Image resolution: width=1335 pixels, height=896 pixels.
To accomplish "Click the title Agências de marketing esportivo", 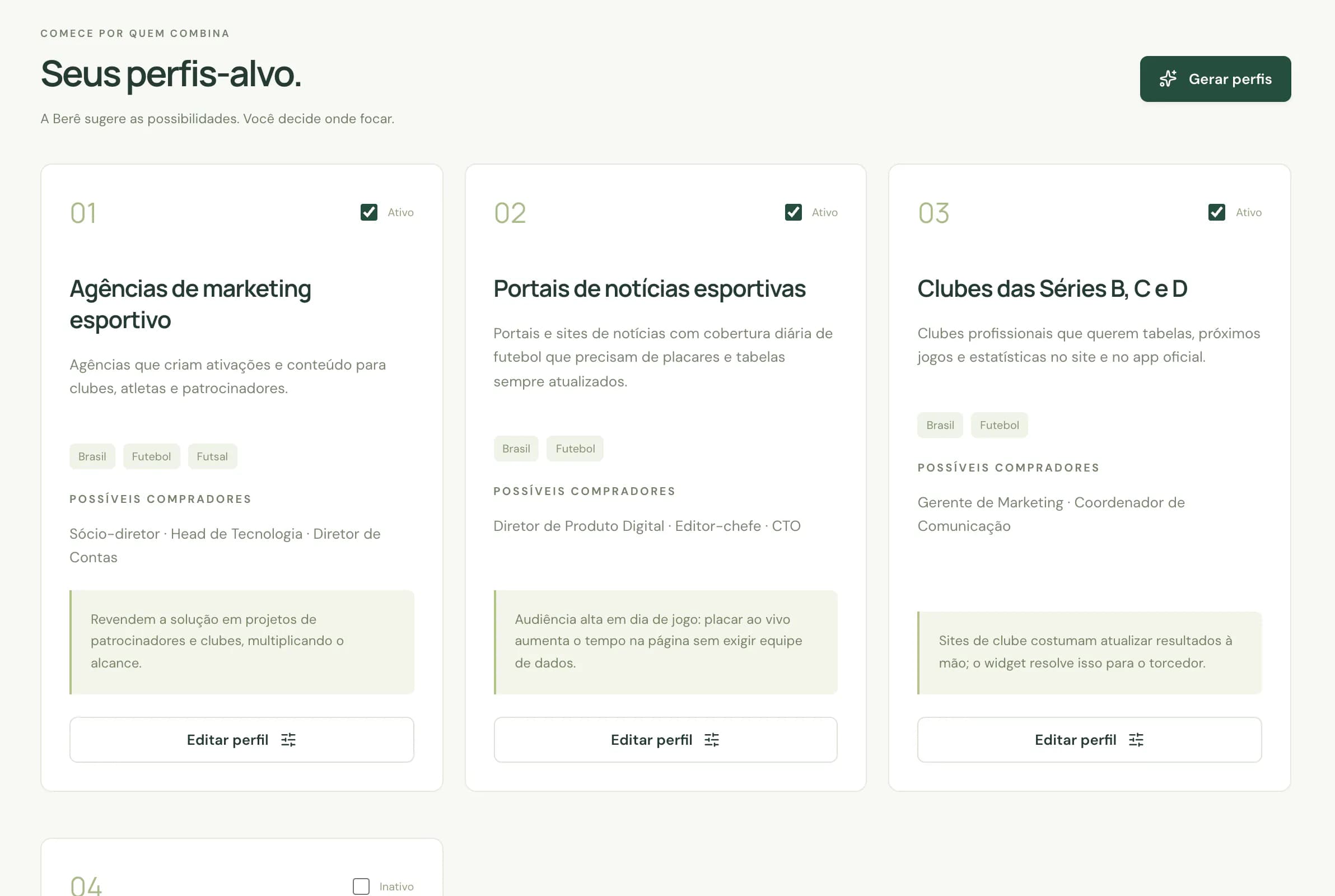I will (x=190, y=304).
